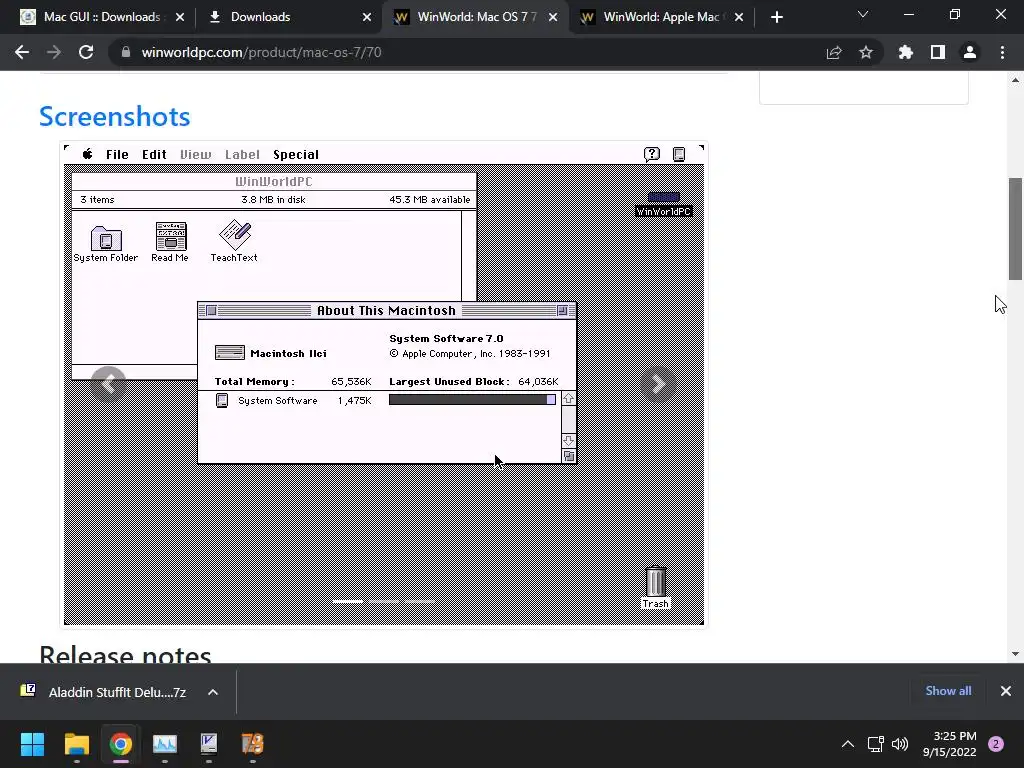Open the Windows Start menu

click(32, 744)
